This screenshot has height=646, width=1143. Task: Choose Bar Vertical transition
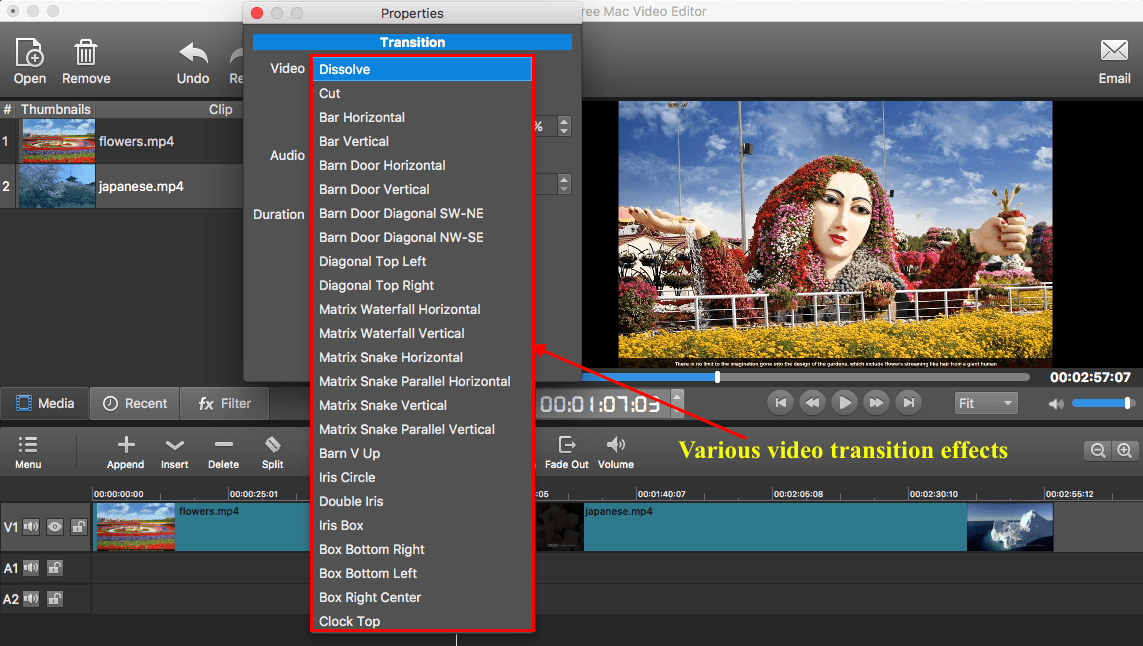[422, 141]
